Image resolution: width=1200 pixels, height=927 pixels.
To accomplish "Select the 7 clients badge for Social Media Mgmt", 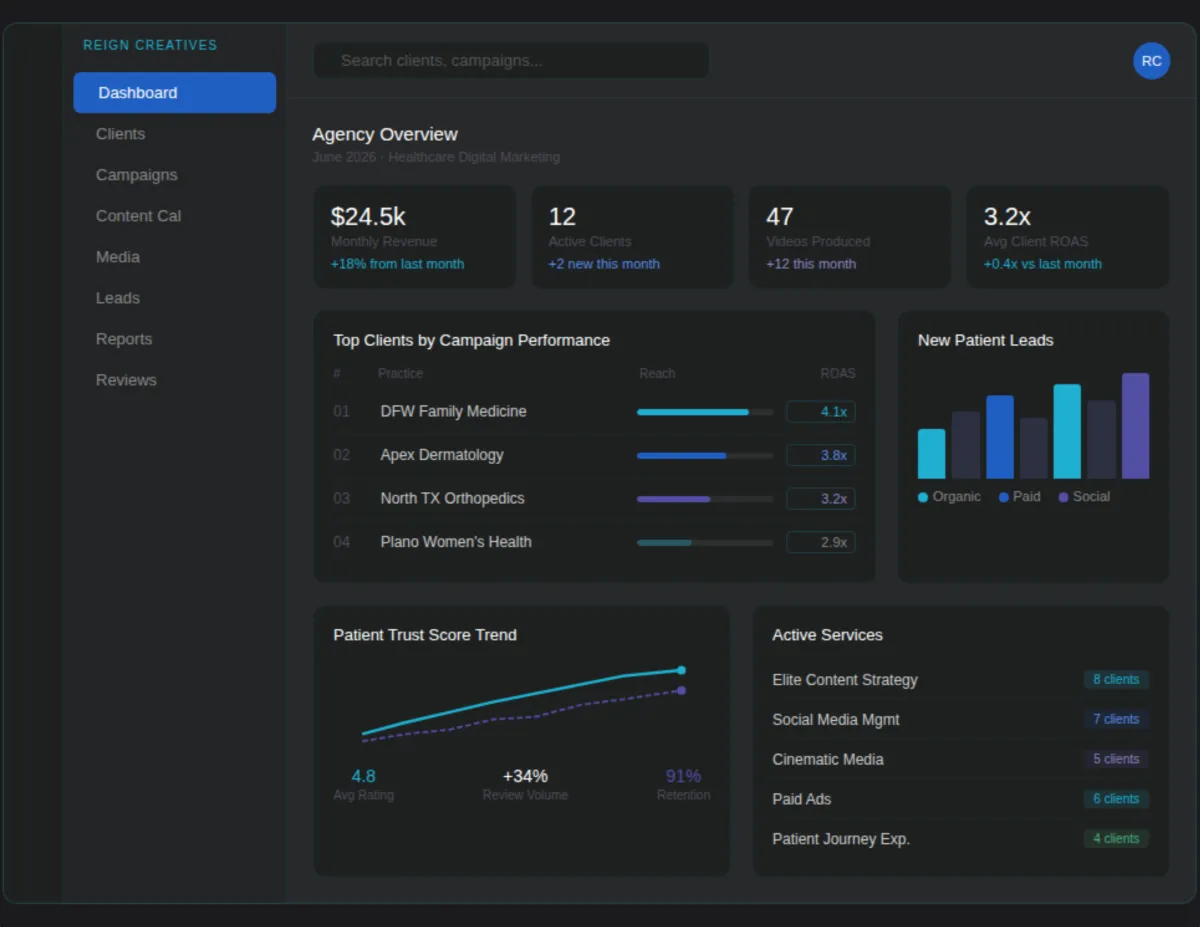I will (x=1116, y=719).
